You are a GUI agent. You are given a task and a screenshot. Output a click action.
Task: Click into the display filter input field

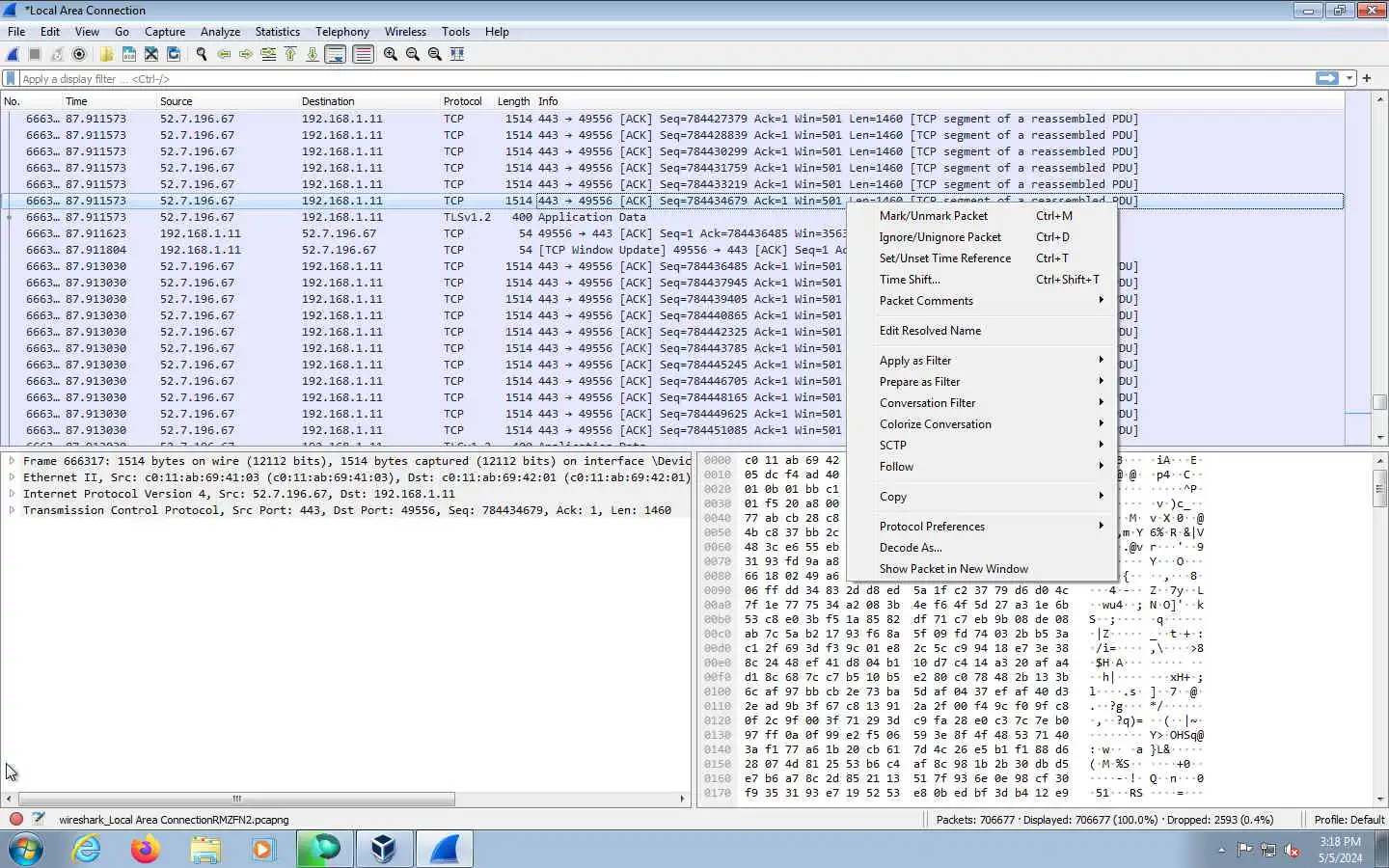coord(666,78)
